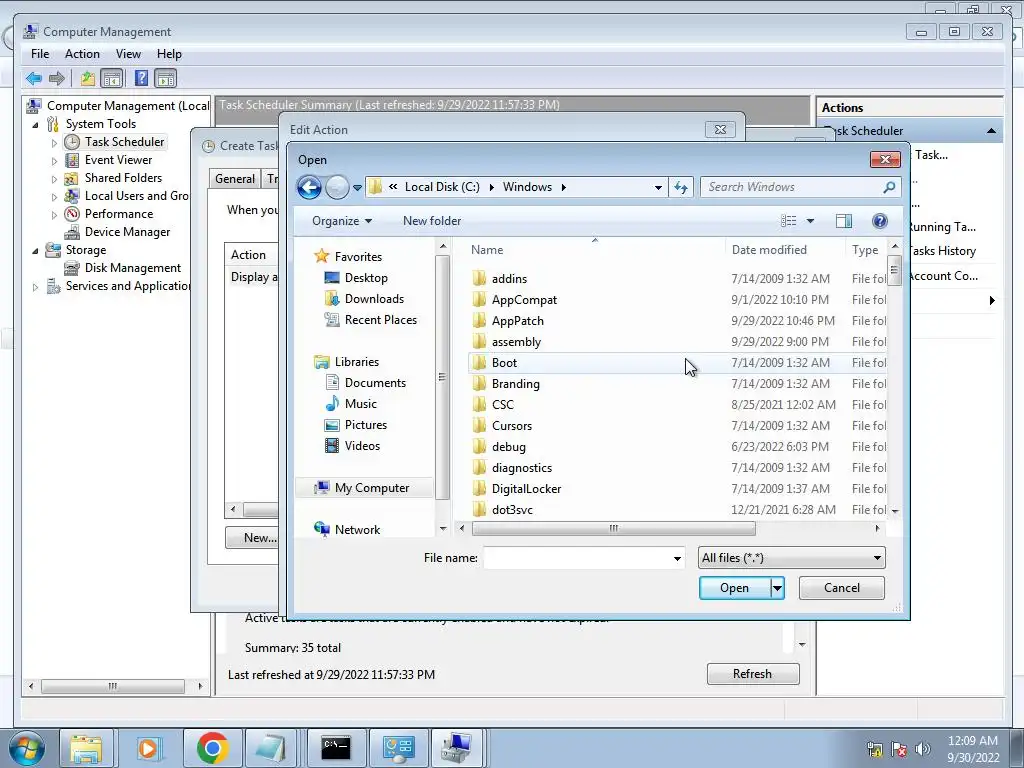Expand the Shared Folders node
The width and height of the screenshot is (1024, 768).
(x=54, y=178)
